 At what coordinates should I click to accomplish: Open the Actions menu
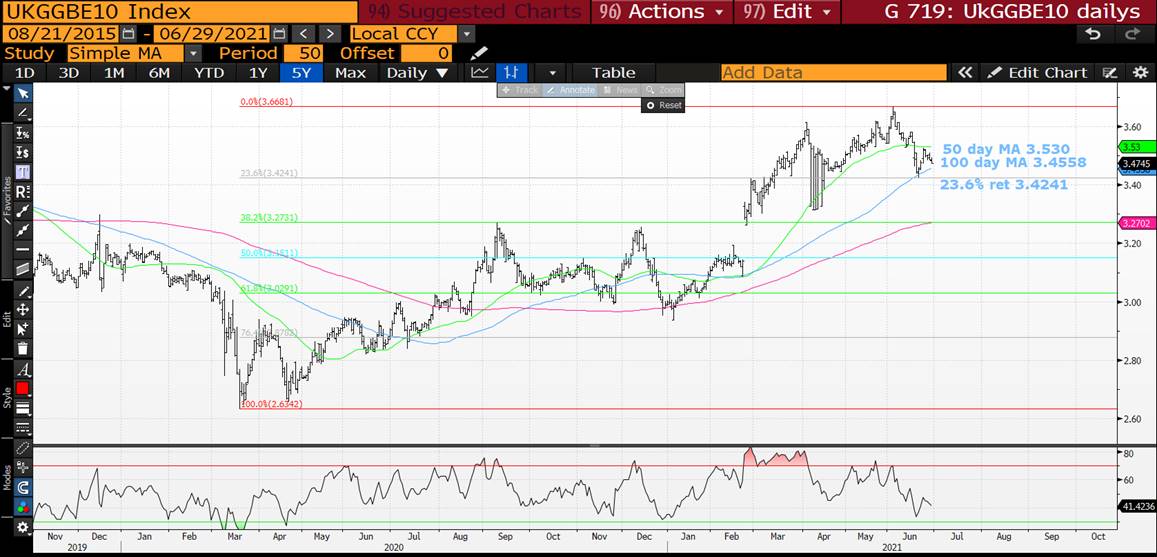pos(664,12)
